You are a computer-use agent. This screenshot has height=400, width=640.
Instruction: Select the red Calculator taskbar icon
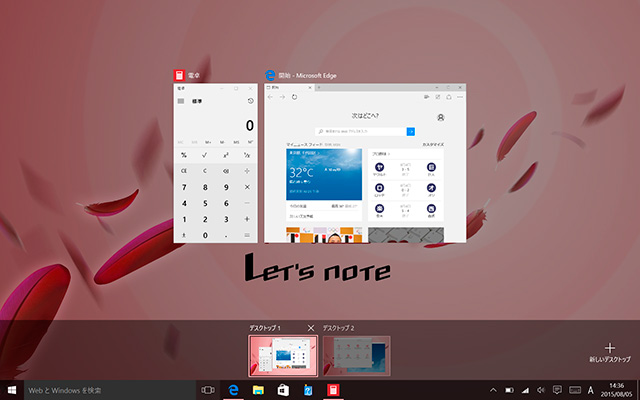click(x=333, y=390)
